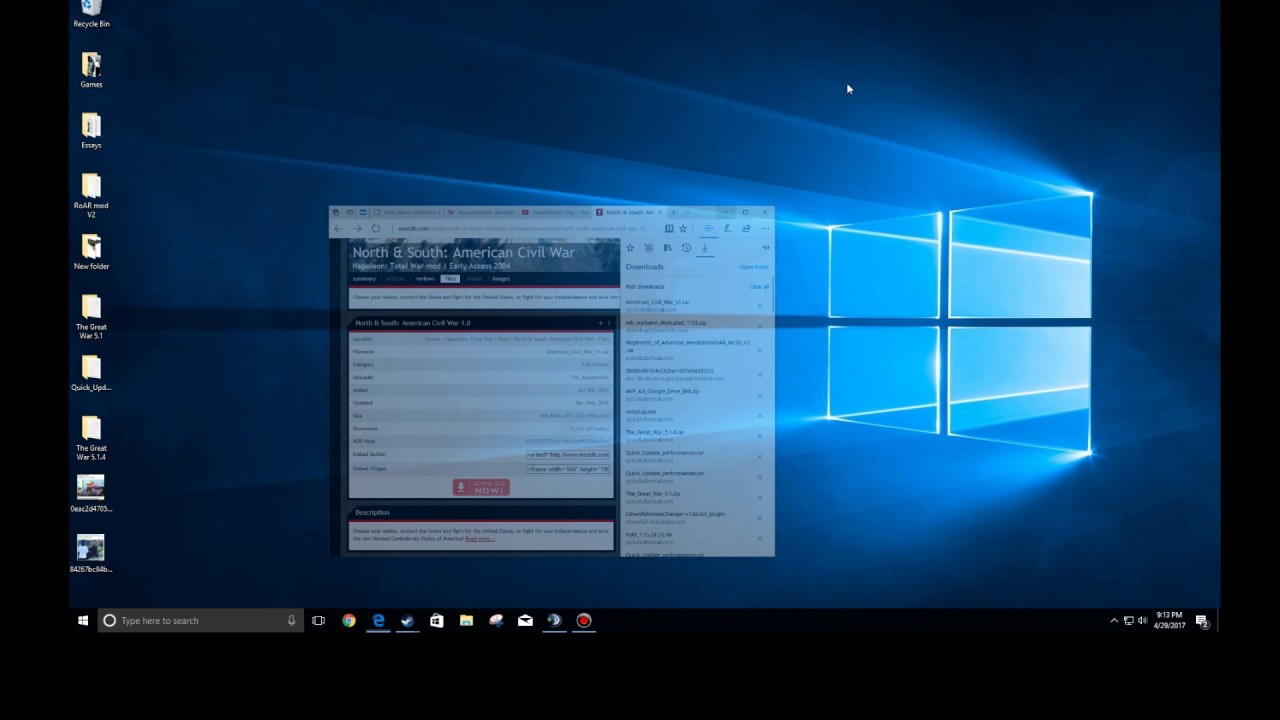The height and width of the screenshot is (720, 1280).
Task: Click Open folder link in Downloads
Action: click(754, 267)
